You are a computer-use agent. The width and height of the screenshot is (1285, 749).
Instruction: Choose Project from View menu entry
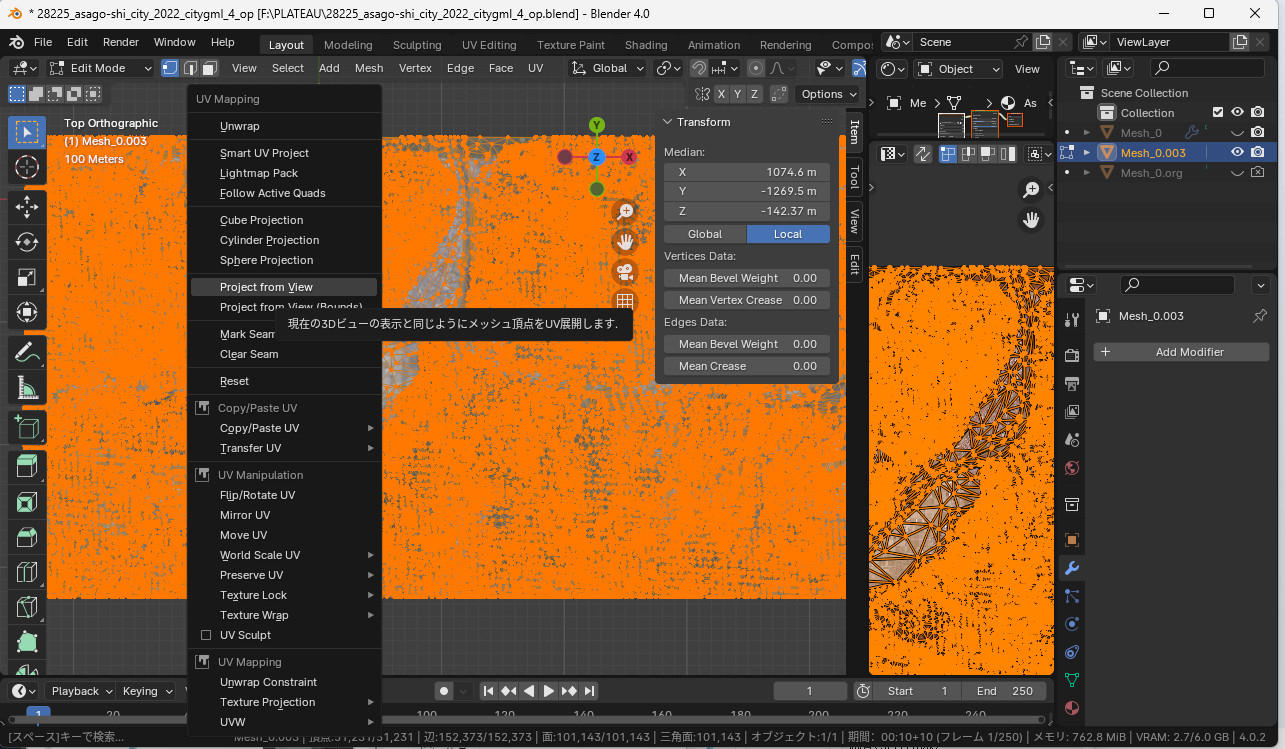(x=266, y=287)
